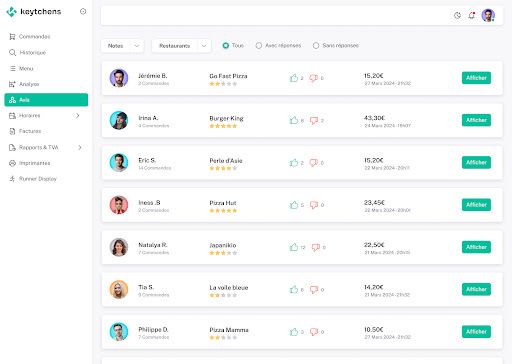Click the keytchens logo icon
Screen dimensions: 512x364
[x=11, y=12]
